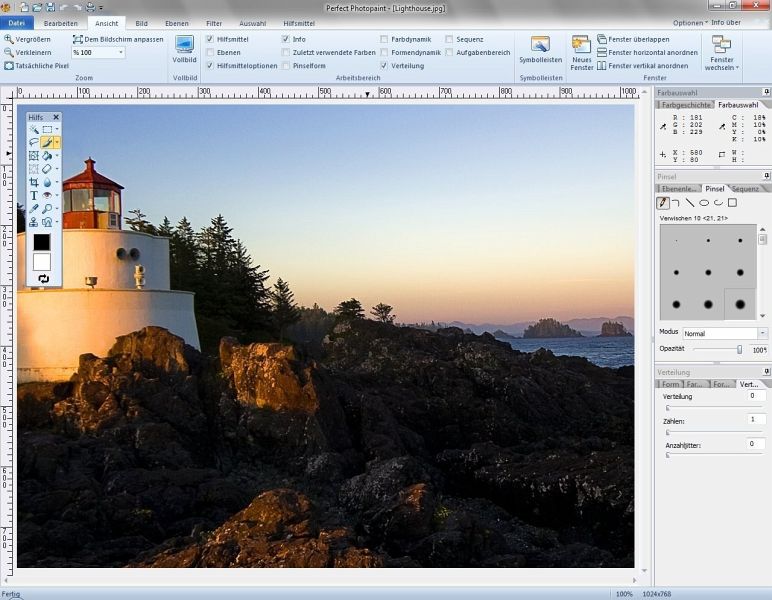Open the zoom percentage dropdown

click(120, 52)
